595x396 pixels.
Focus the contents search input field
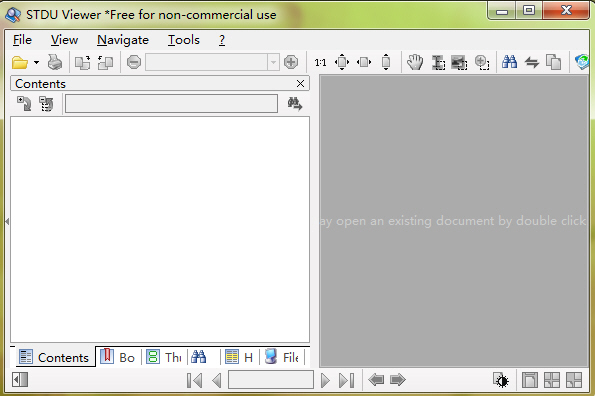171,104
